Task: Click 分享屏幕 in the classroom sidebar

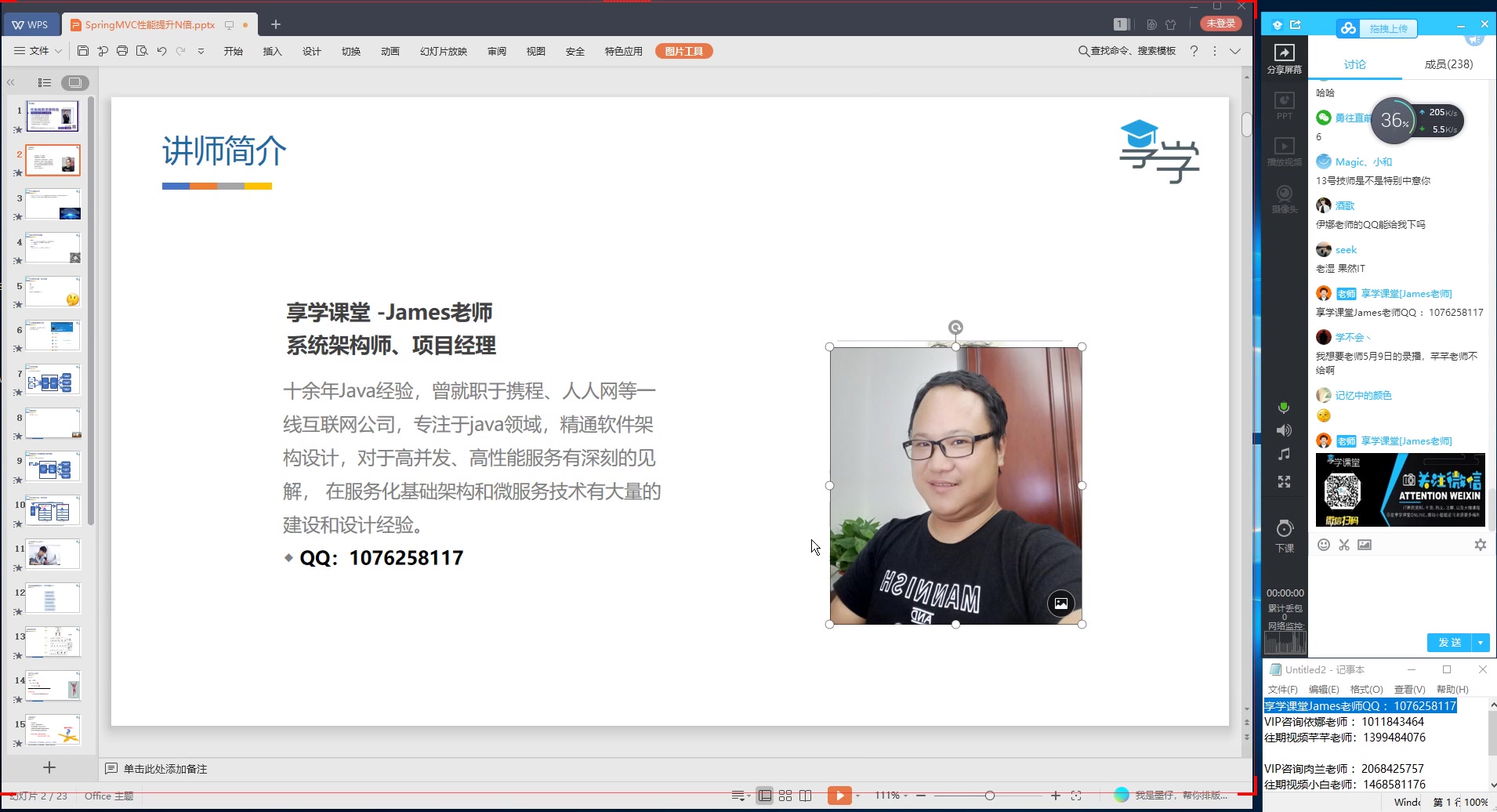Action: click(1284, 59)
